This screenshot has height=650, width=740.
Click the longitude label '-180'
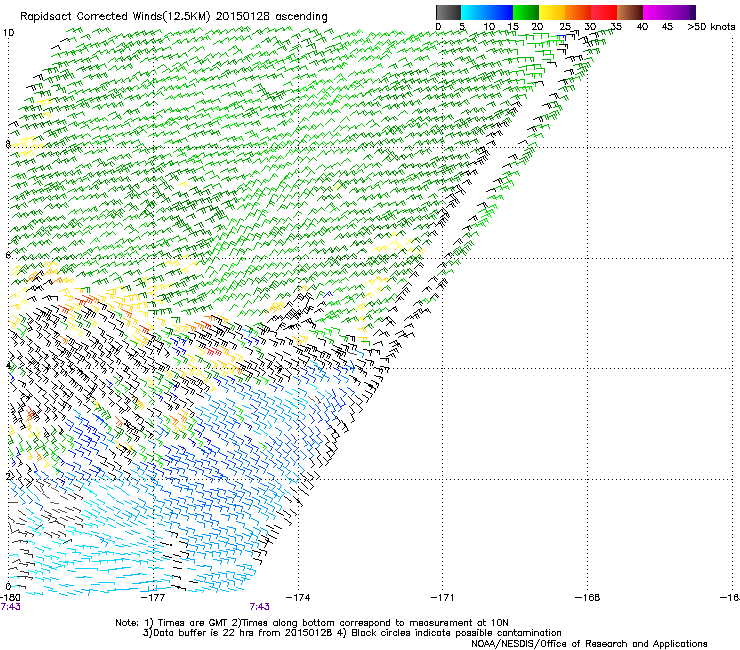click(x=10, y=598)
